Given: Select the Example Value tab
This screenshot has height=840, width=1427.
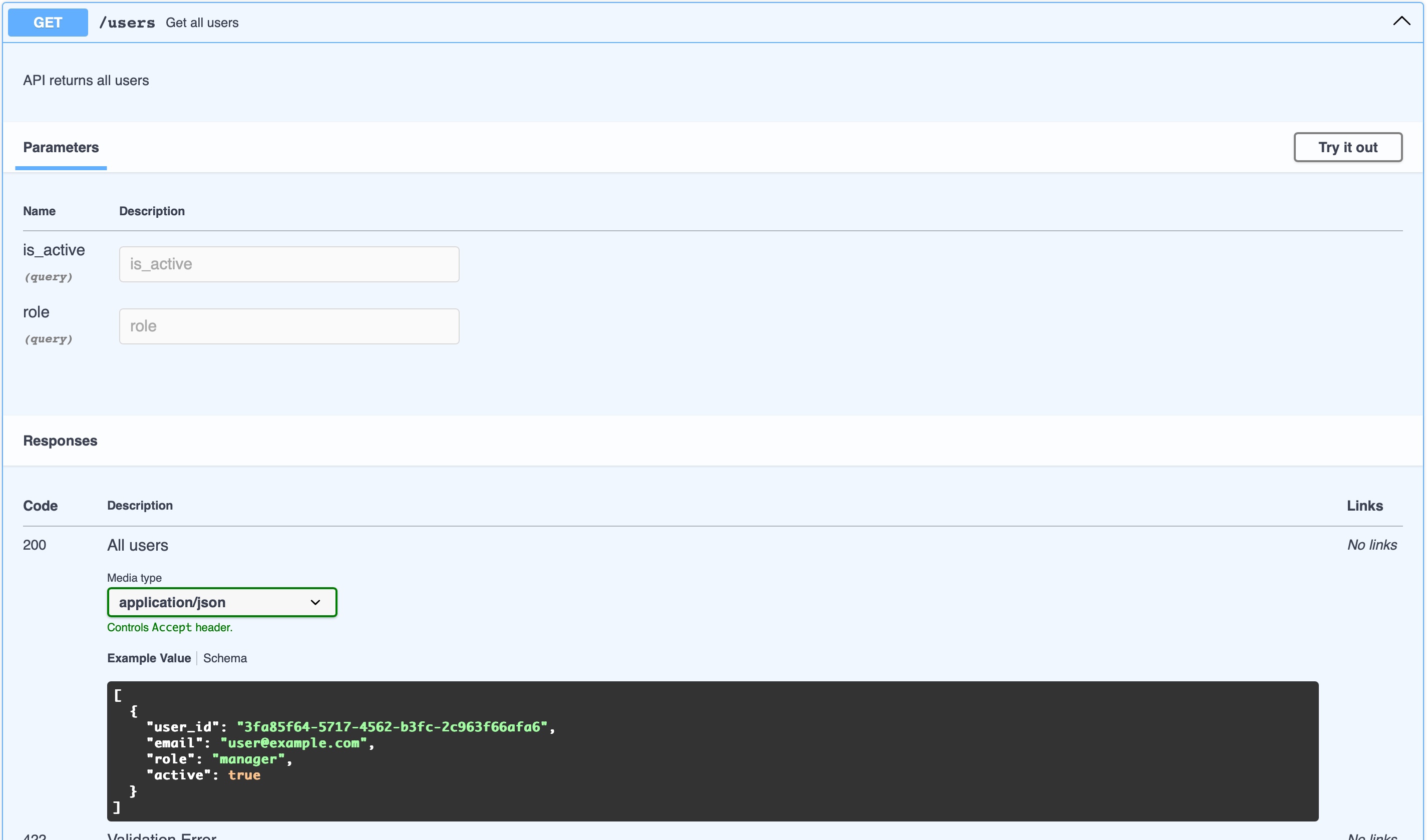Looking at the screenshot, I should pyautogui.click(x=149, y=658).
